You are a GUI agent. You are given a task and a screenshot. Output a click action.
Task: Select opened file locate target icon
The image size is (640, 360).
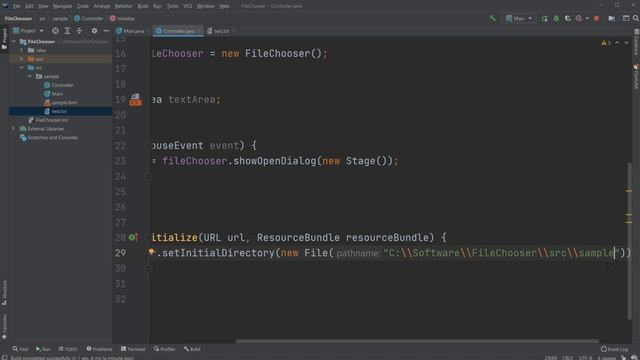tap(55, 31)
